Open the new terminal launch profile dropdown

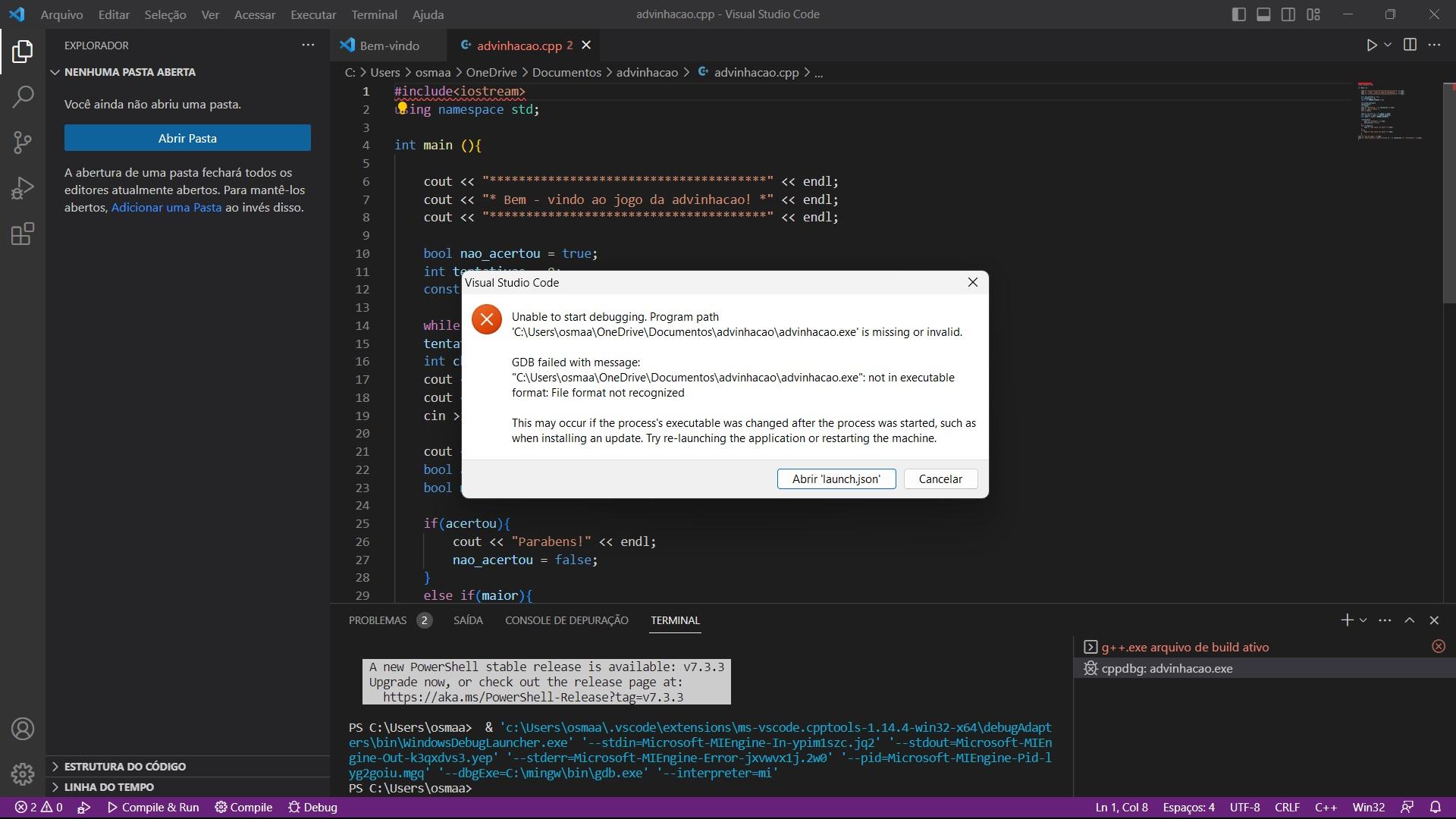[x=1363, y=620]
